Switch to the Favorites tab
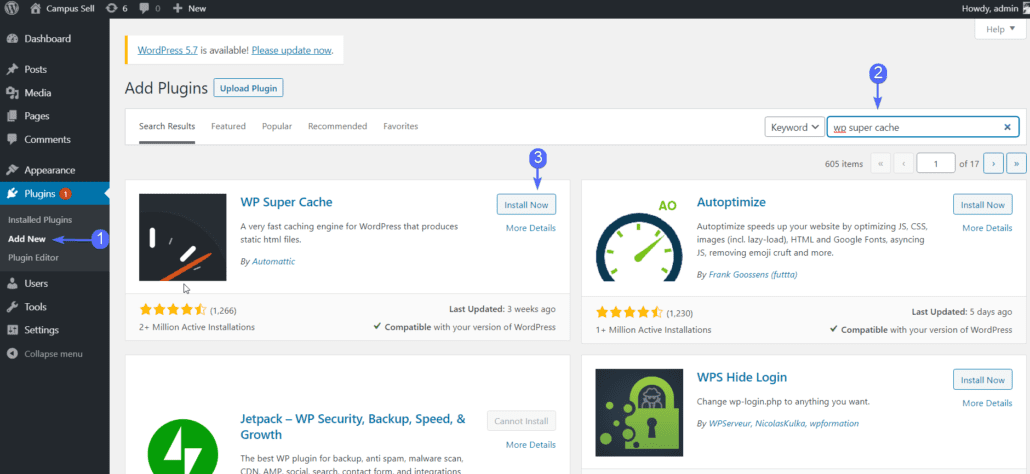This screenshot has height=474, width=1030. point(401,126)
